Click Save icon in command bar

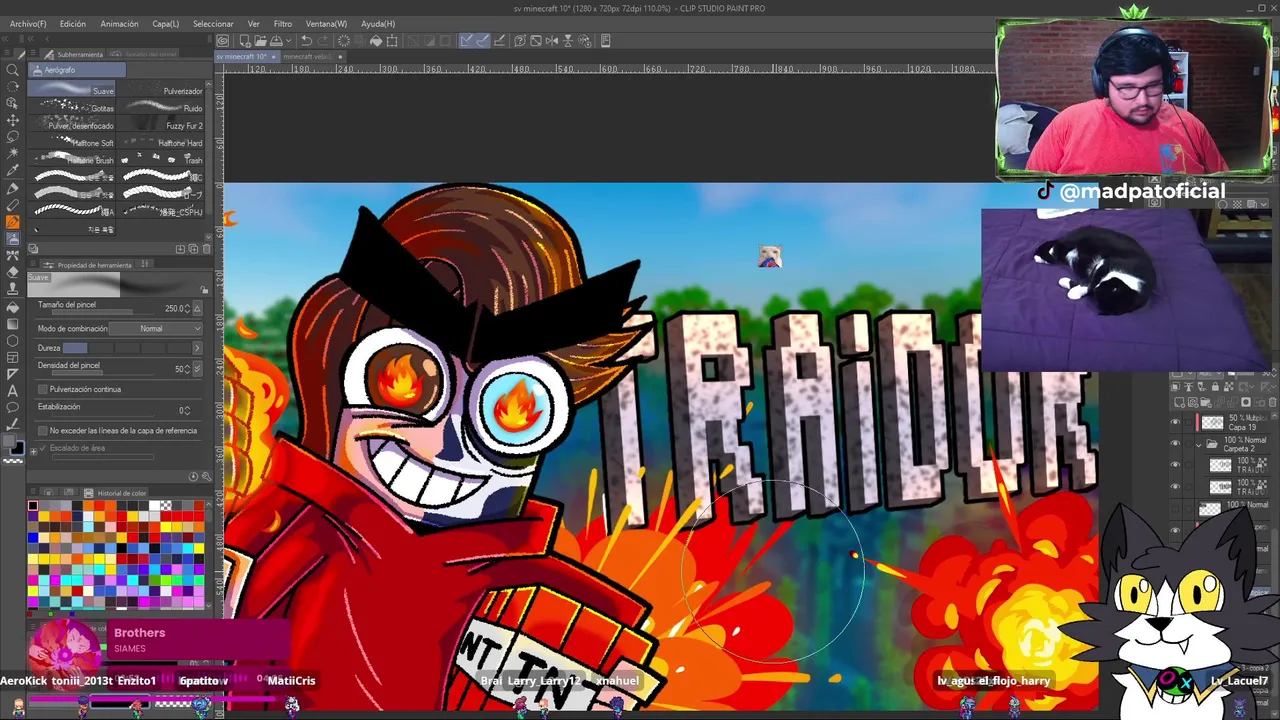pyautogui.click(x=276, y=41)
